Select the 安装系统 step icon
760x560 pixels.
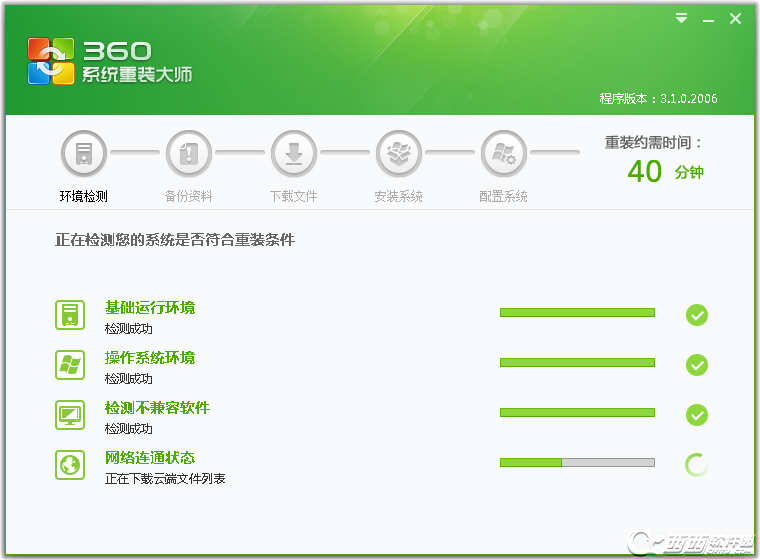click(399, 154)
